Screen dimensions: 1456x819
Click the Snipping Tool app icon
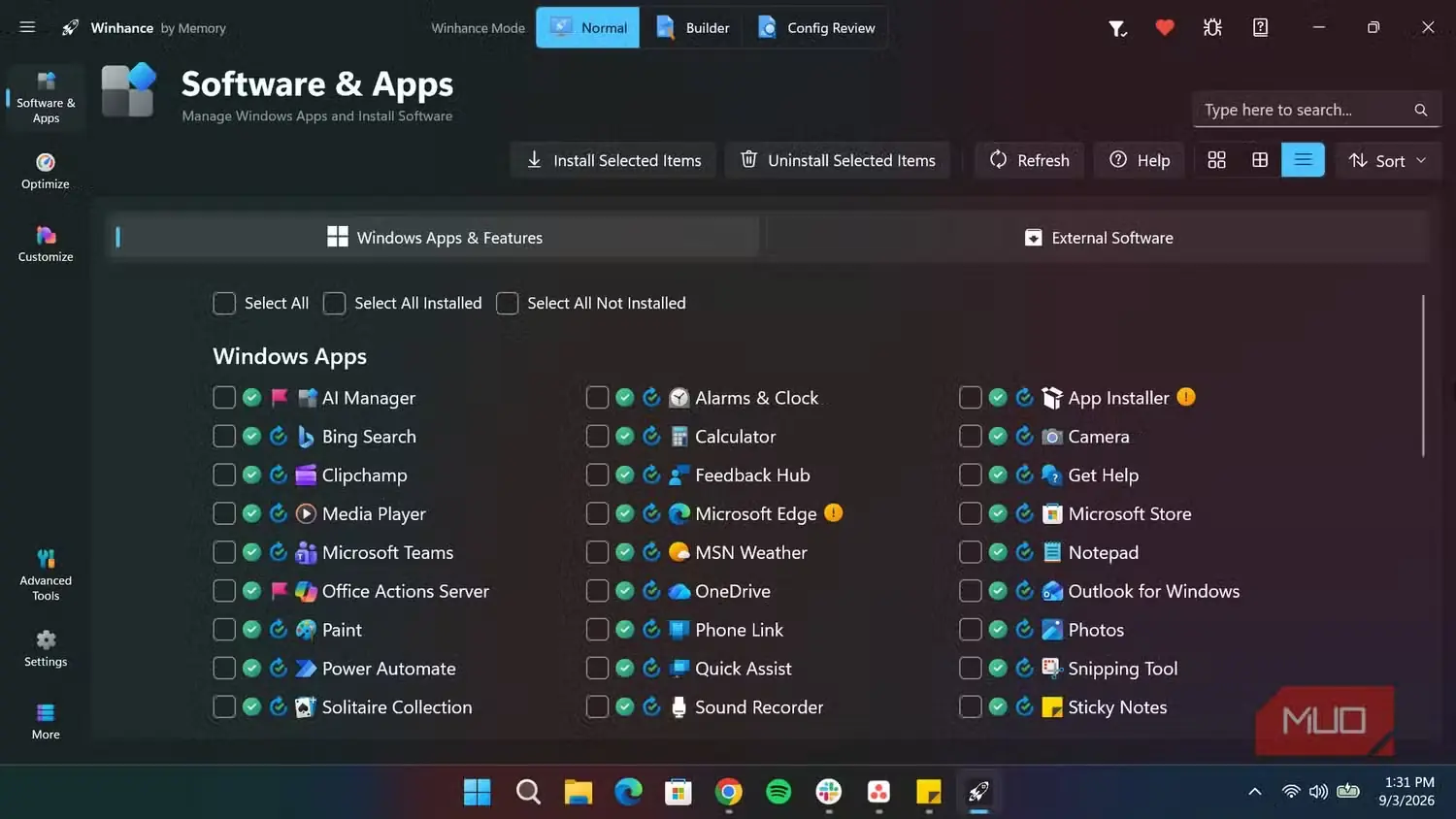(x=1052, y=669)
